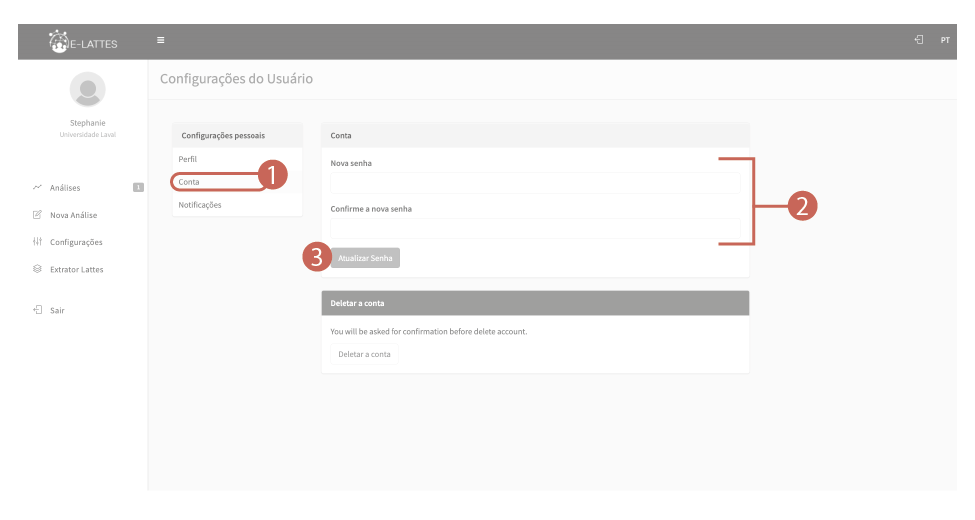The width and height of the screenshot is (975, 520).
Task: Switch to Notificações settings tab
Action: (x=200, y=204)
